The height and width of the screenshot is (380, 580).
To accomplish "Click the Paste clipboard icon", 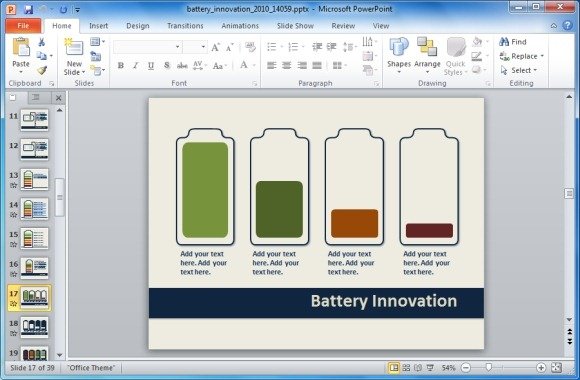I will pos(21,48).
